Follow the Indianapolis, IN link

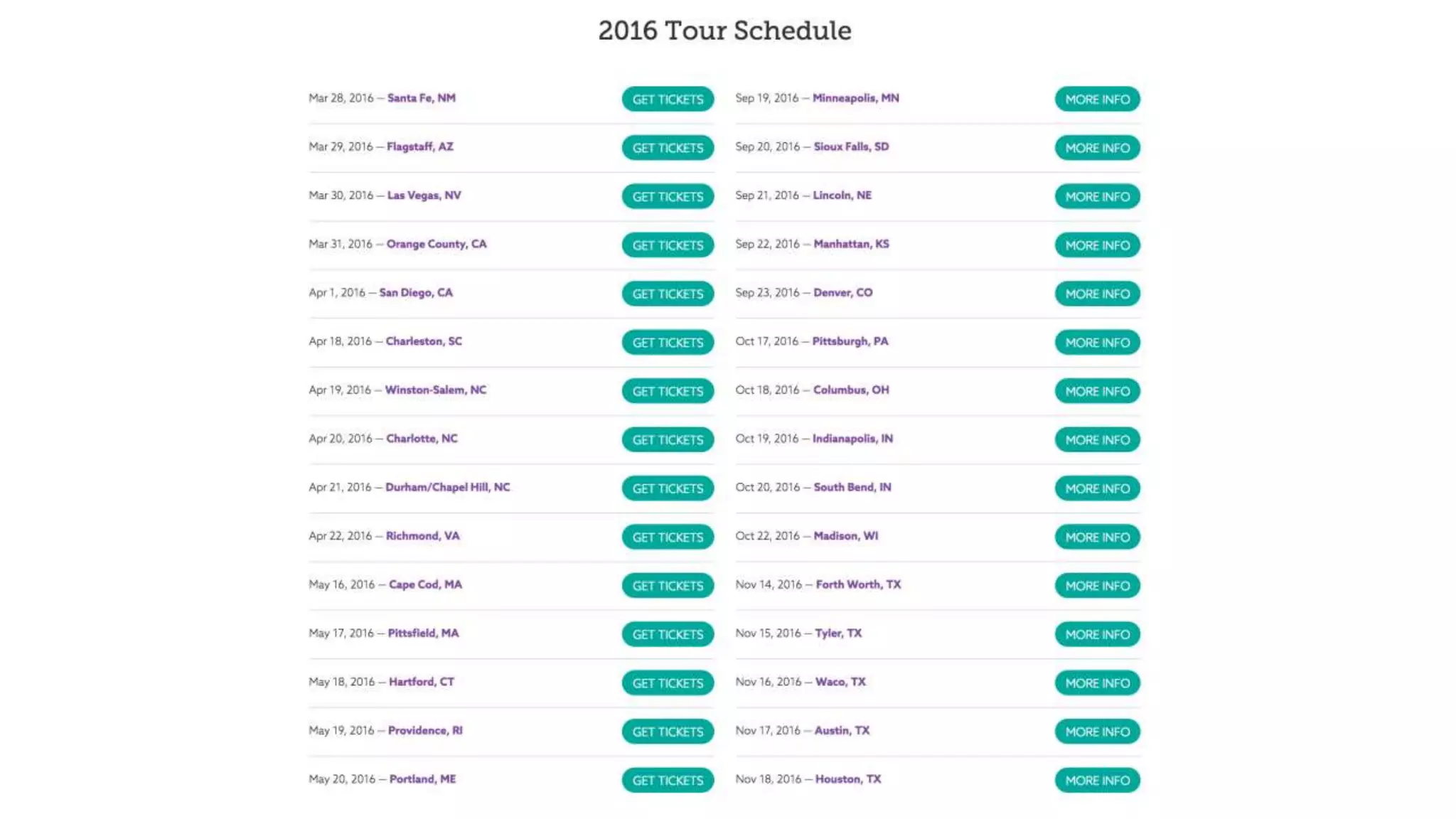(x=852, y=439)
